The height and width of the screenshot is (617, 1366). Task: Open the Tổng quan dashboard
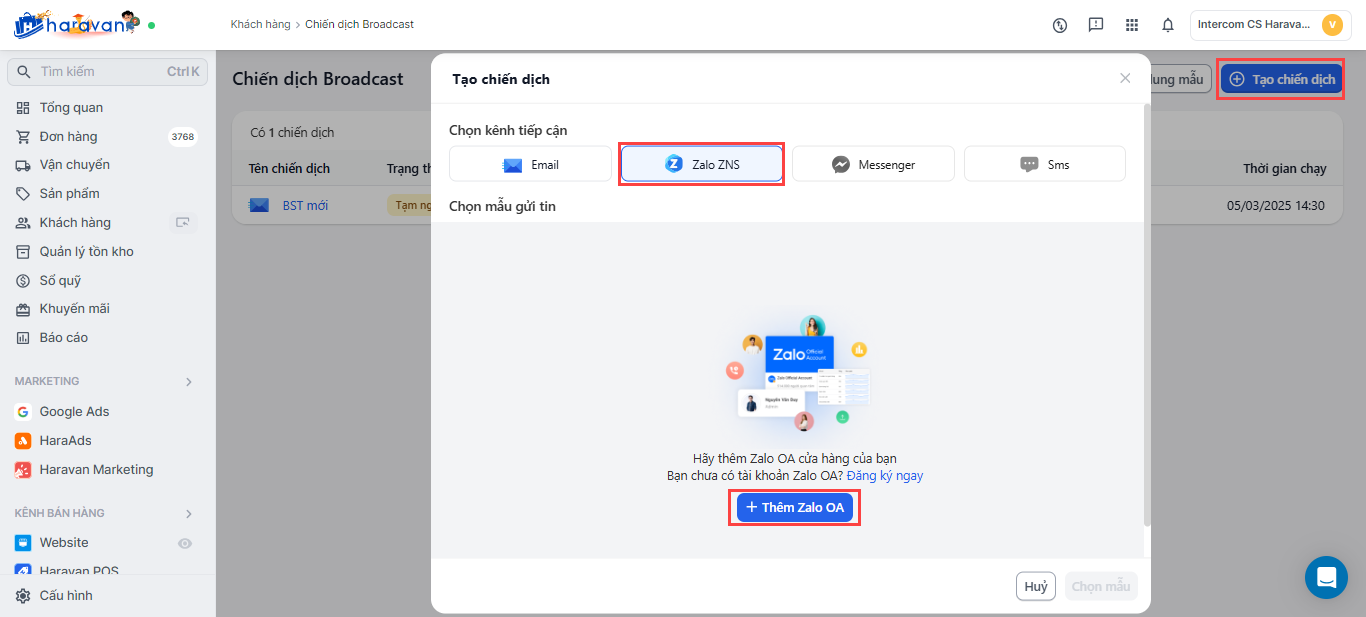click(x=71, y=107)
